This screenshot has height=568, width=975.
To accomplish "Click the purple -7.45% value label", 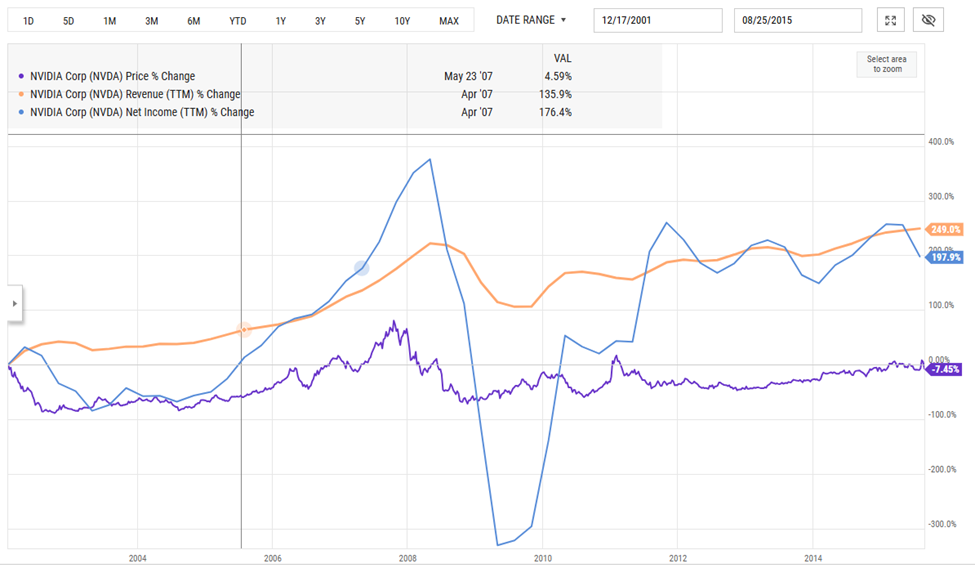I will click(x=944, y=369).
